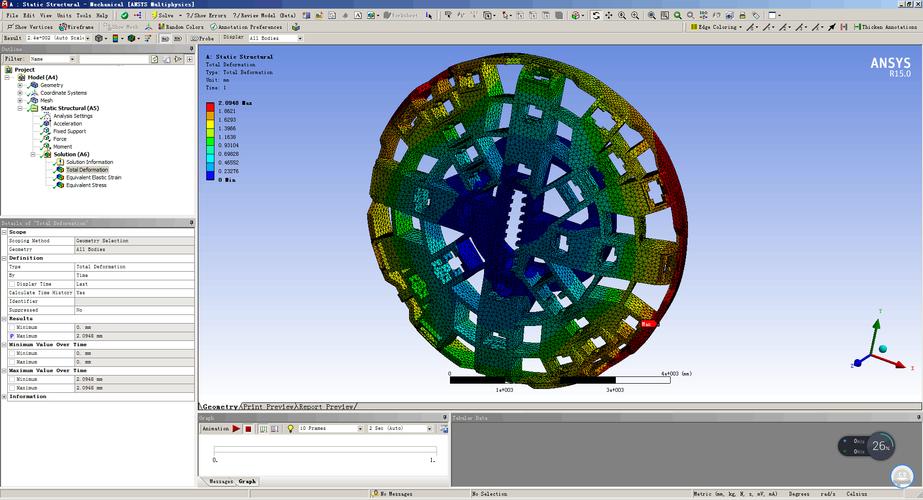Toggle Maximum checkbox under Minimum Value Over Time

tap(12, 362)
